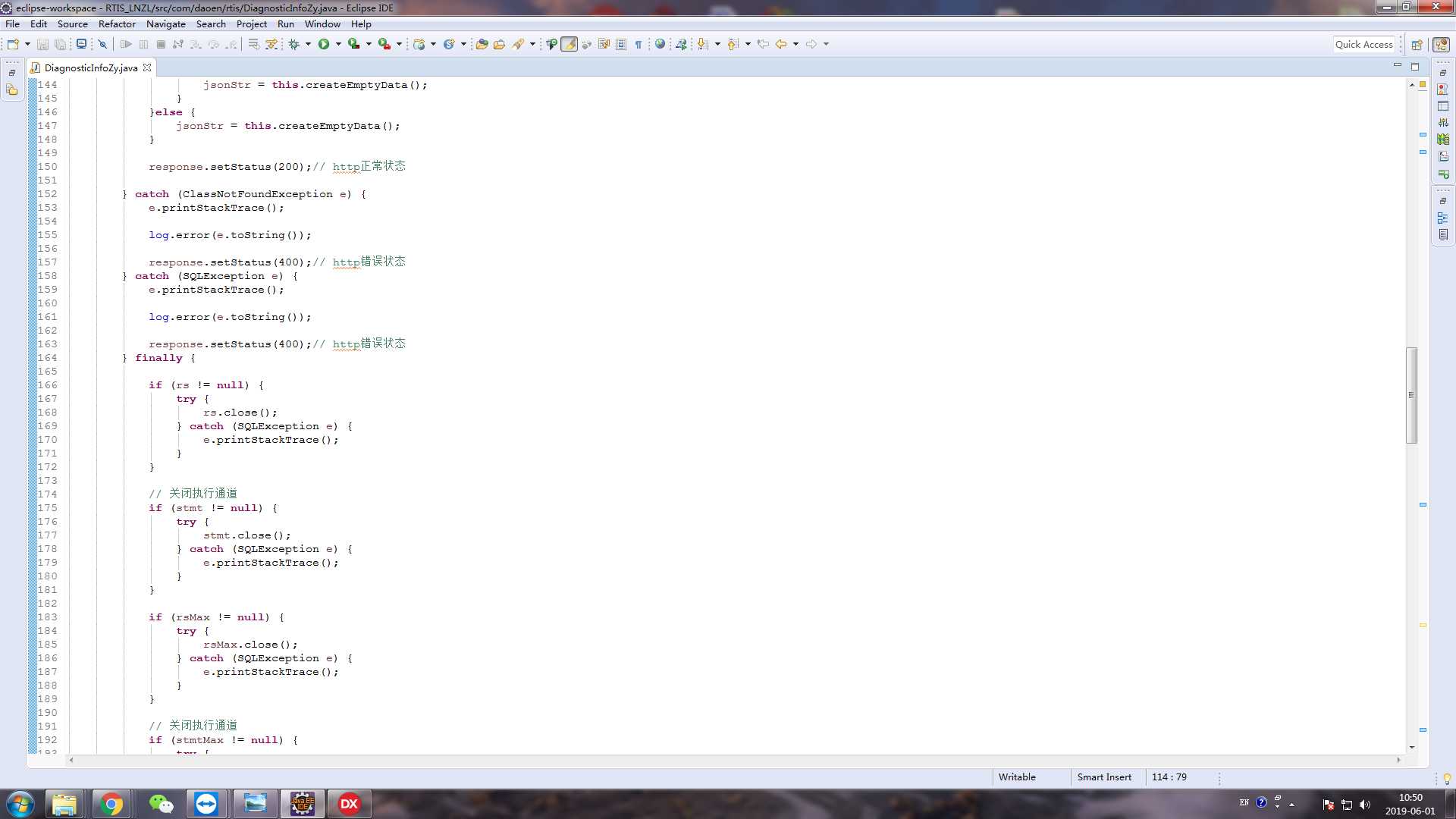Click the Open Type folder icon

click(482, 44)
